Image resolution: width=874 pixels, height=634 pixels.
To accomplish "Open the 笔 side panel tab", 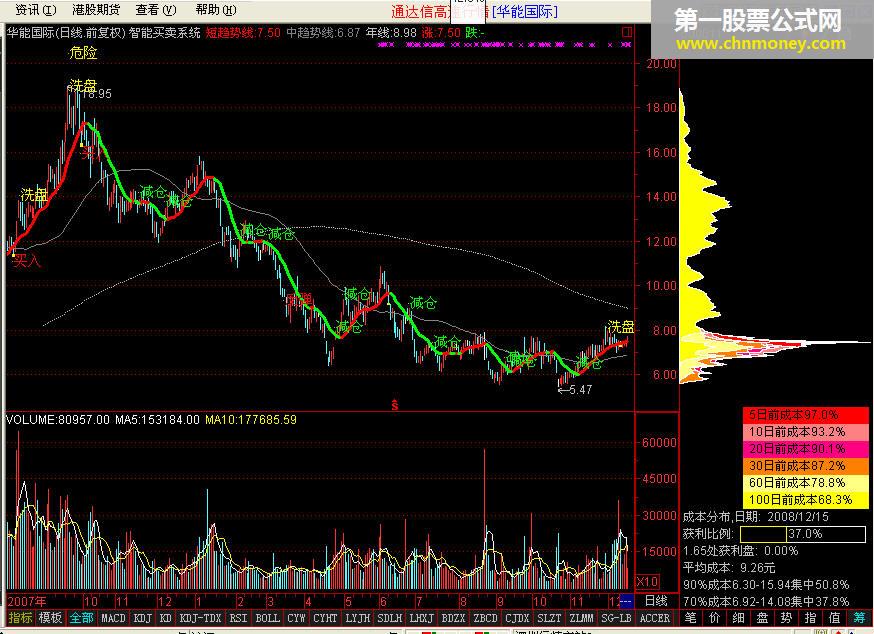I will [691, 618].
